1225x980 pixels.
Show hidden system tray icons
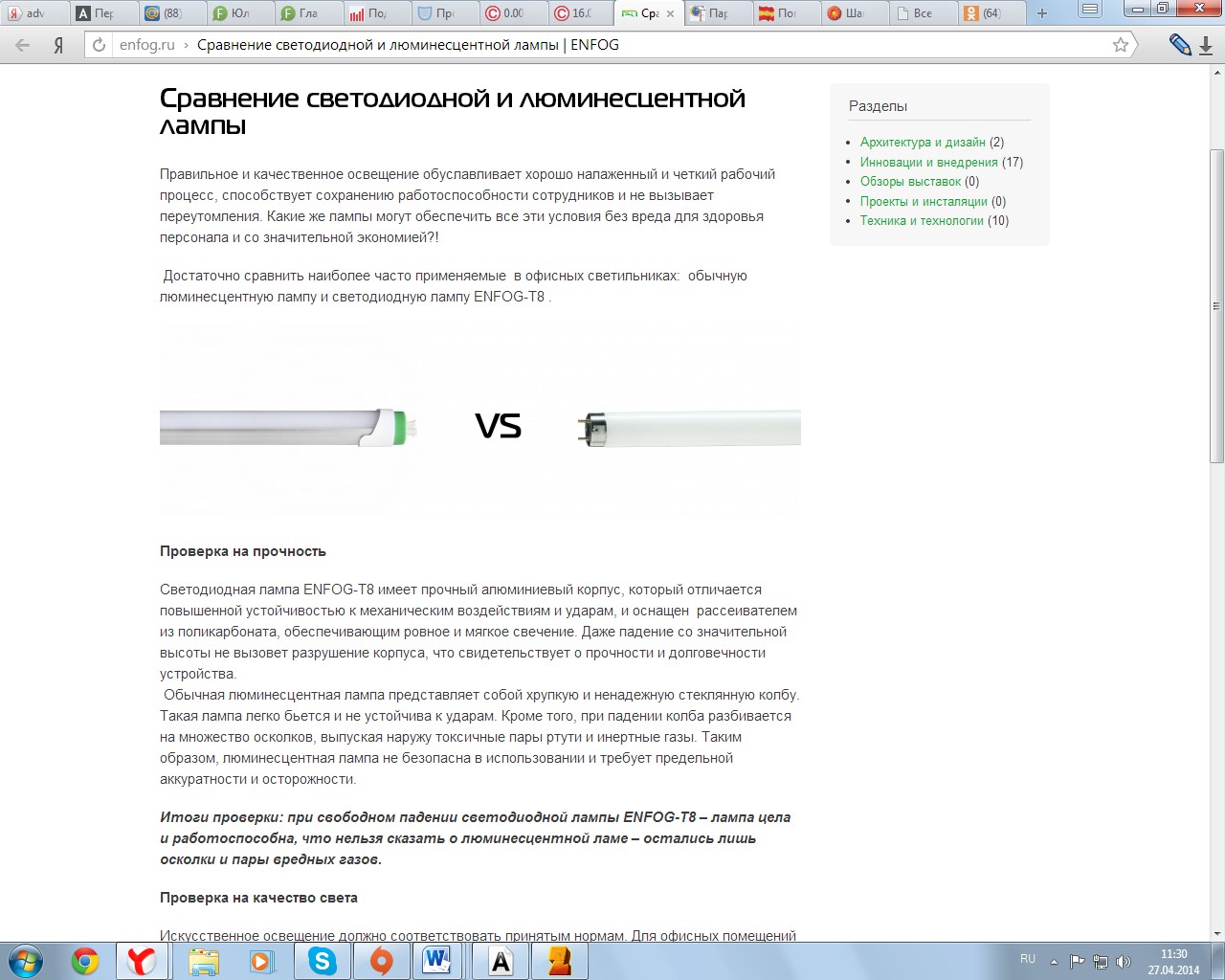tap(1054, 962)
